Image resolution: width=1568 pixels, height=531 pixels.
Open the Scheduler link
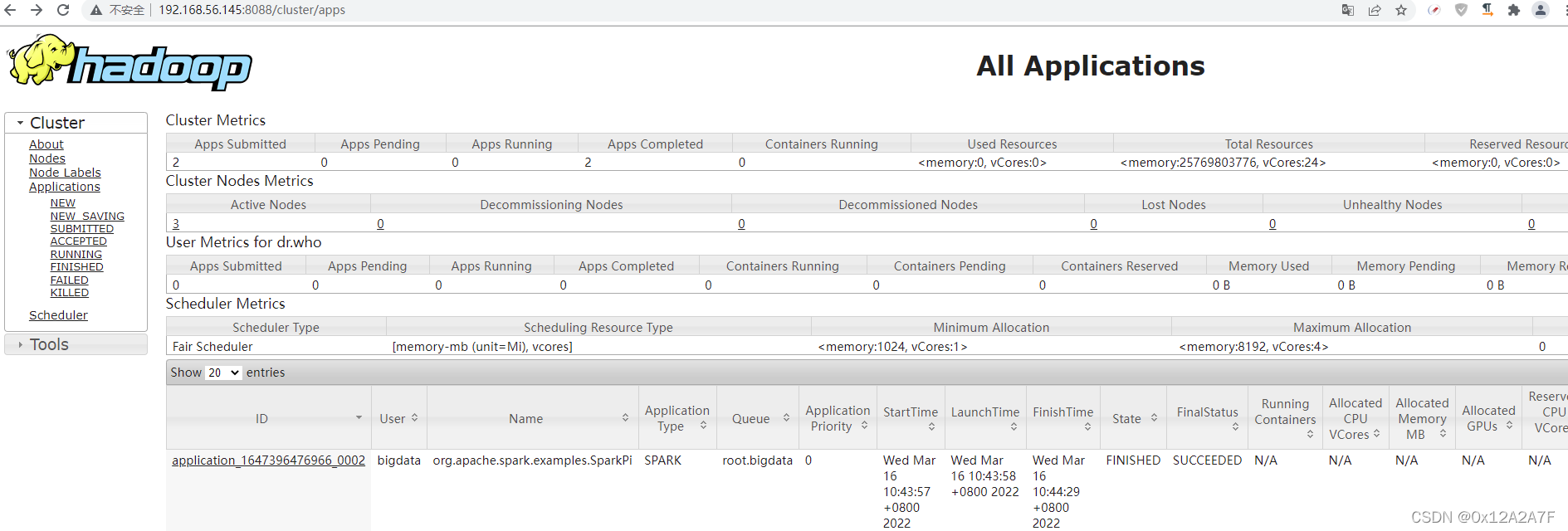[58, 315]
